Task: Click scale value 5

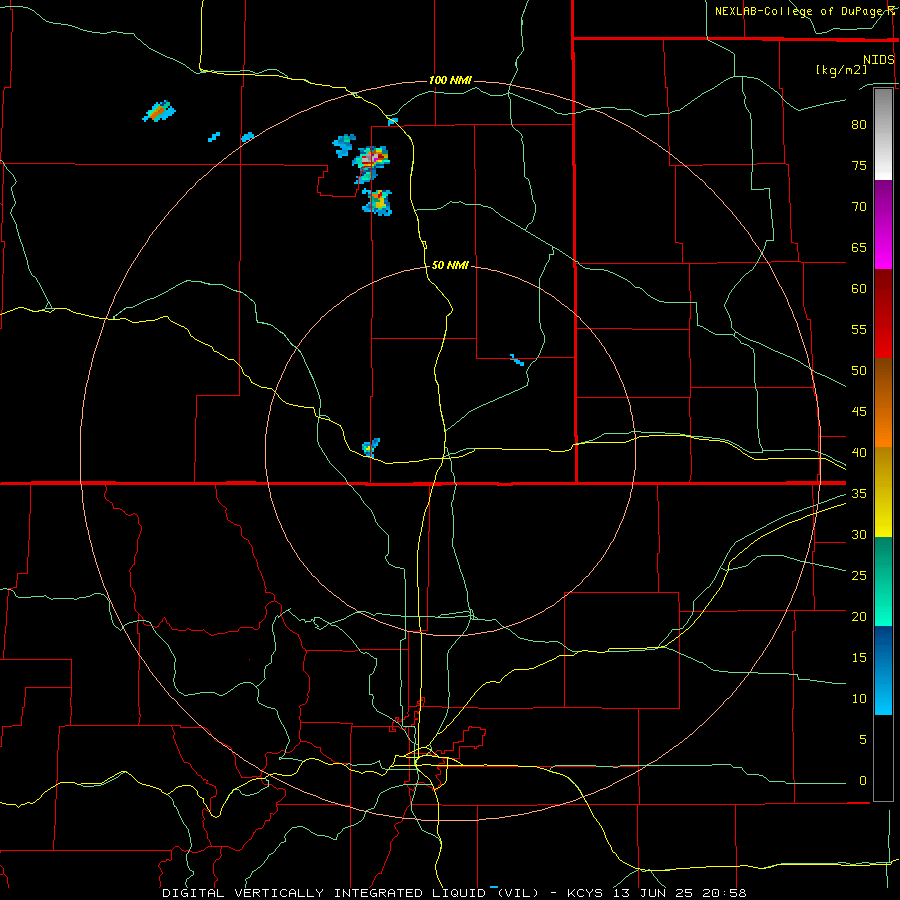Action: tap(863, 740)
